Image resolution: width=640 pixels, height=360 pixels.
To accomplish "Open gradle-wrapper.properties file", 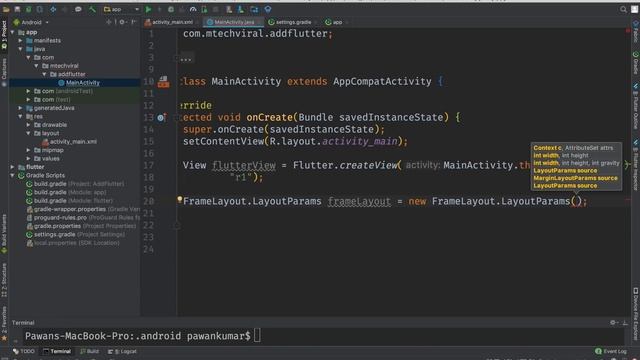I will tap(83, 209).
